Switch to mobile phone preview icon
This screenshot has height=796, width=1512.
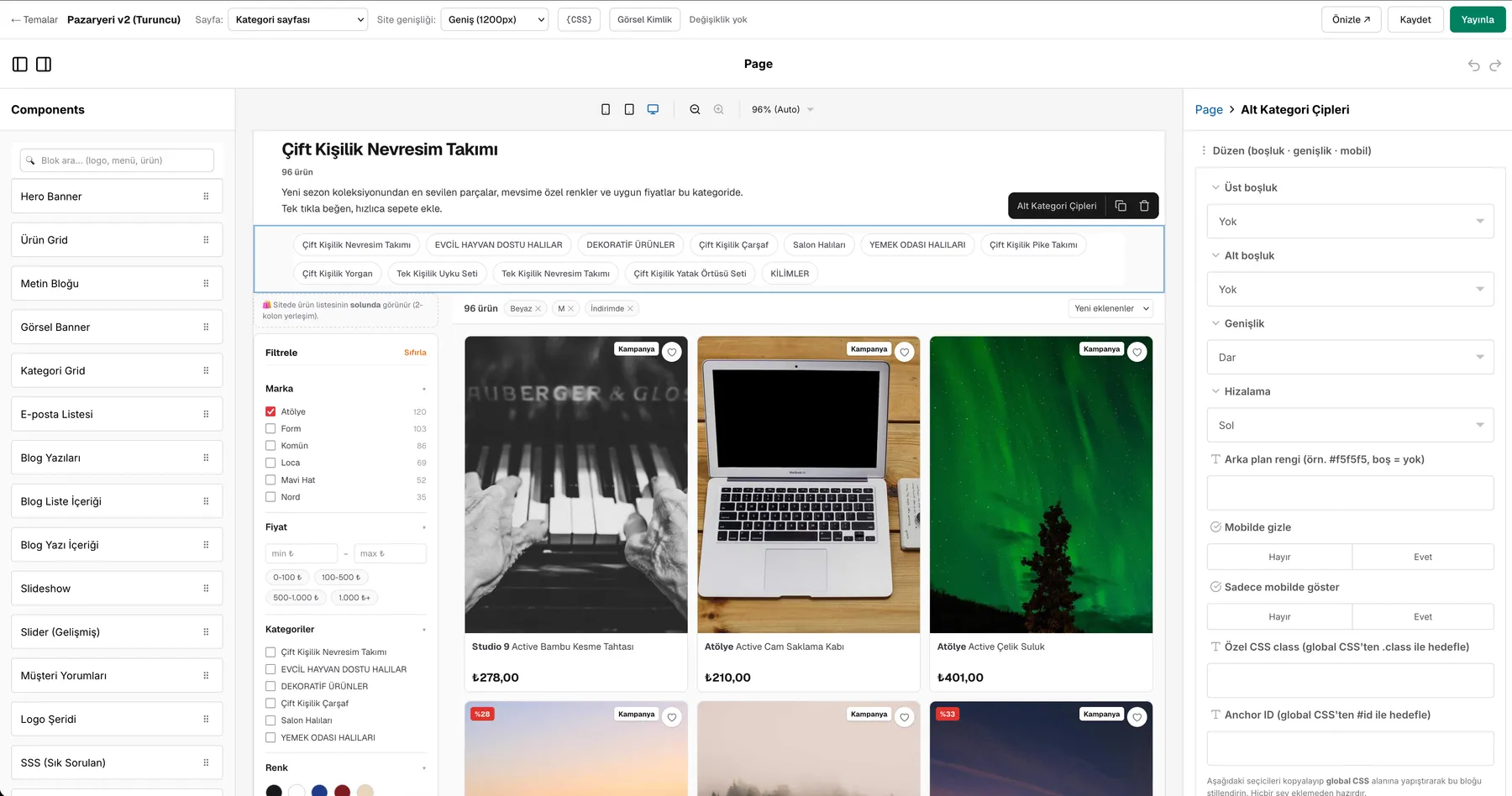click(x=606, y=110)
